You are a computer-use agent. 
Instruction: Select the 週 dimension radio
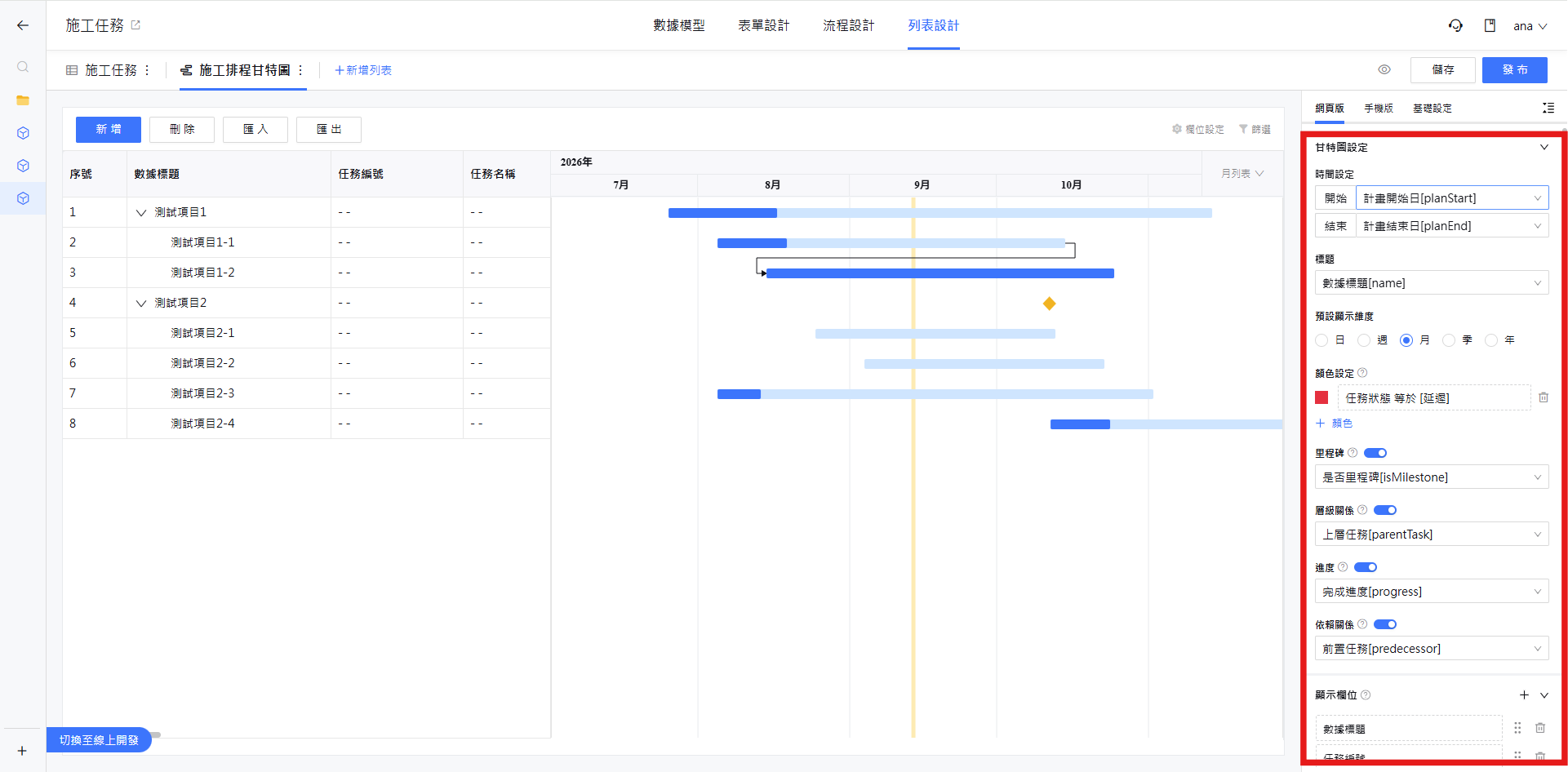[1364, 340]
